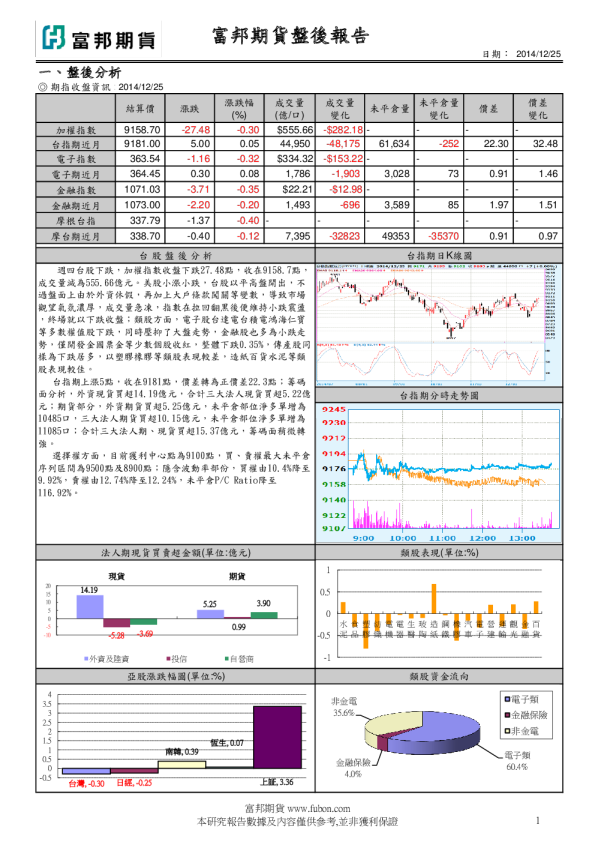Viewport: 595px width, 842px height.
Task: Click the 台股盤後分析 section header
Action: 175,256
